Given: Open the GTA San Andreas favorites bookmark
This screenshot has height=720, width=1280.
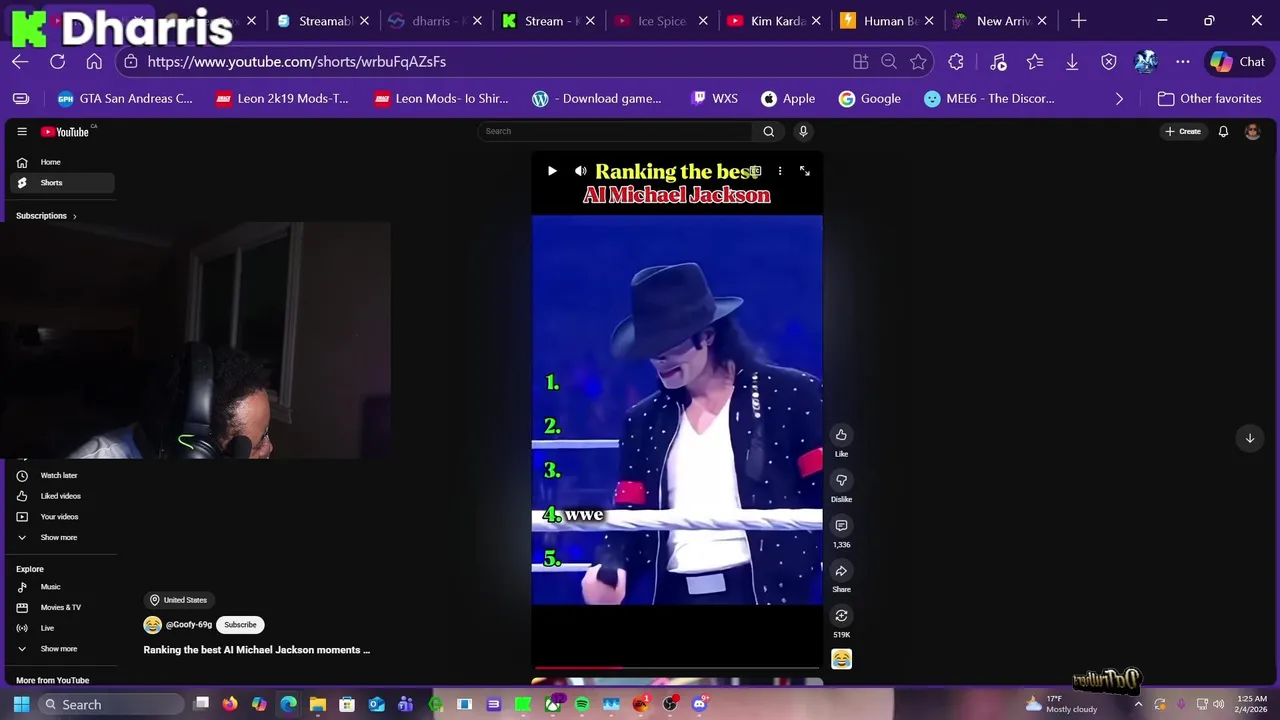Looking at the screenshot, I should point(125,98).
